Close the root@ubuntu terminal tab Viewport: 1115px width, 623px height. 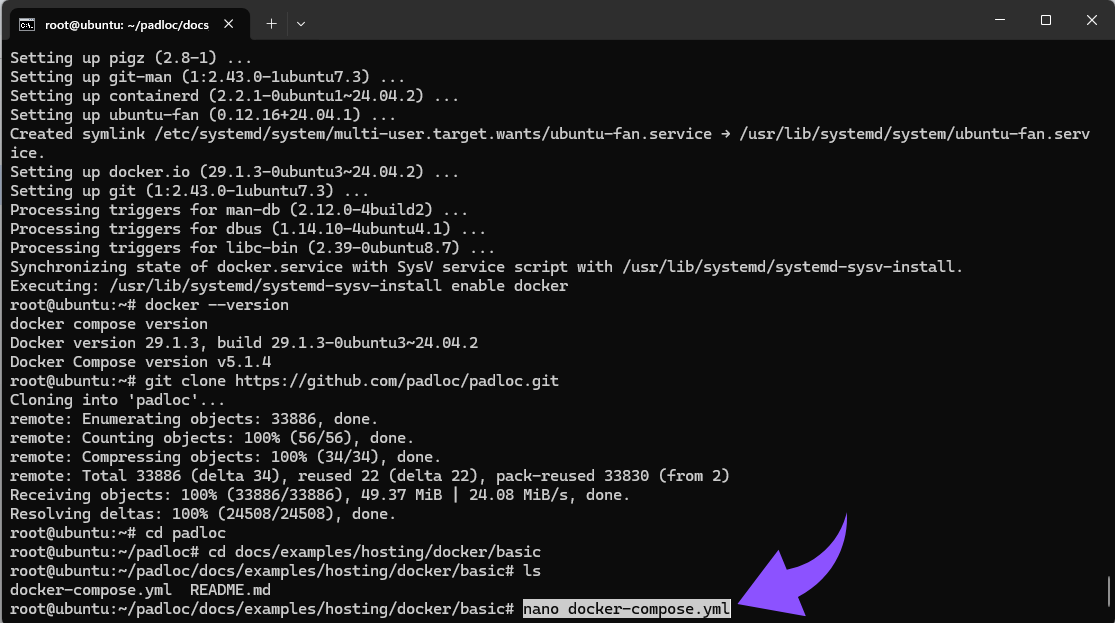(228, 24)
